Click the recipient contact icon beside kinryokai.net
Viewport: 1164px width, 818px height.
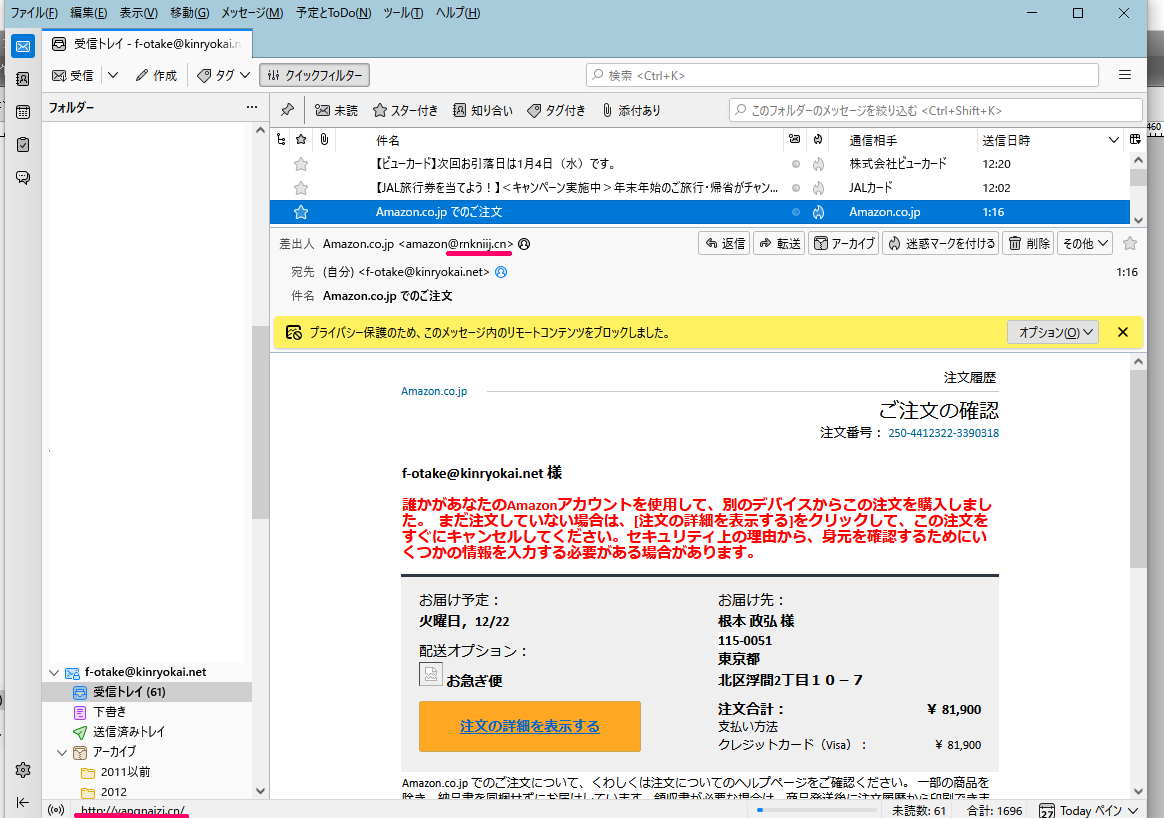pos(501,272)
